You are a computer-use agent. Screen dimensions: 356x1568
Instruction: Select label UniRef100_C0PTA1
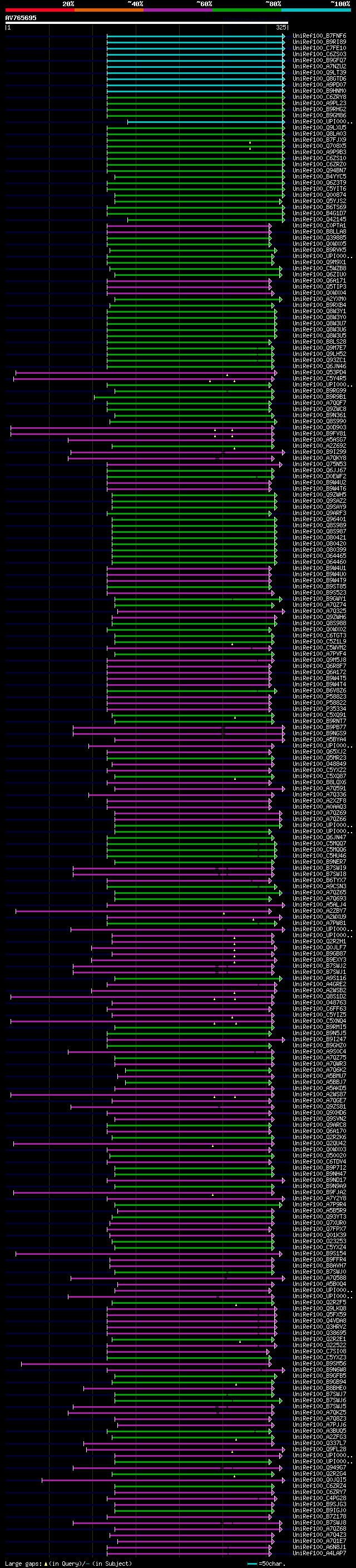(x=319, y=225)
